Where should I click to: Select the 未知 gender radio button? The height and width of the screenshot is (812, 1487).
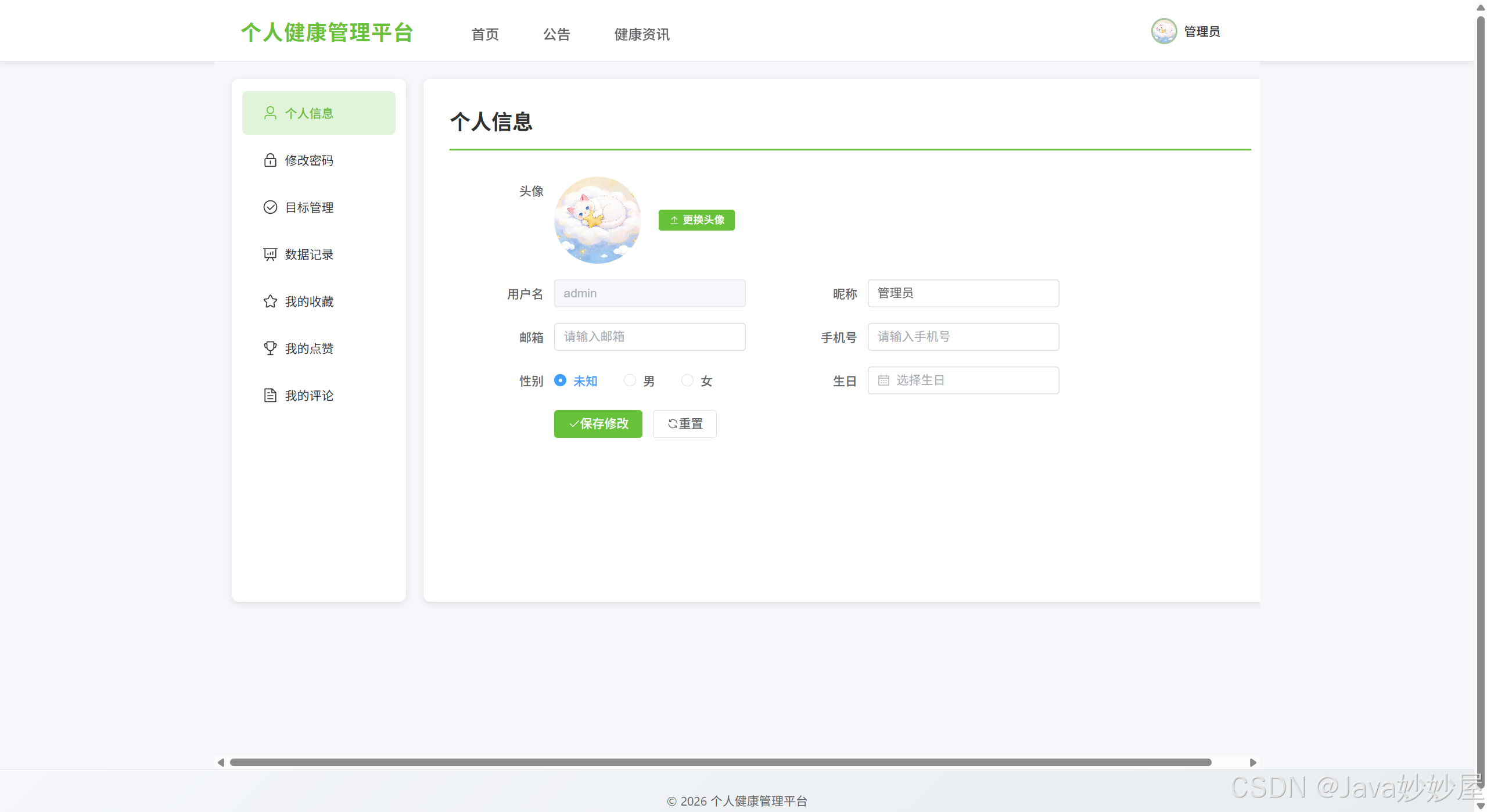point(560,380)
